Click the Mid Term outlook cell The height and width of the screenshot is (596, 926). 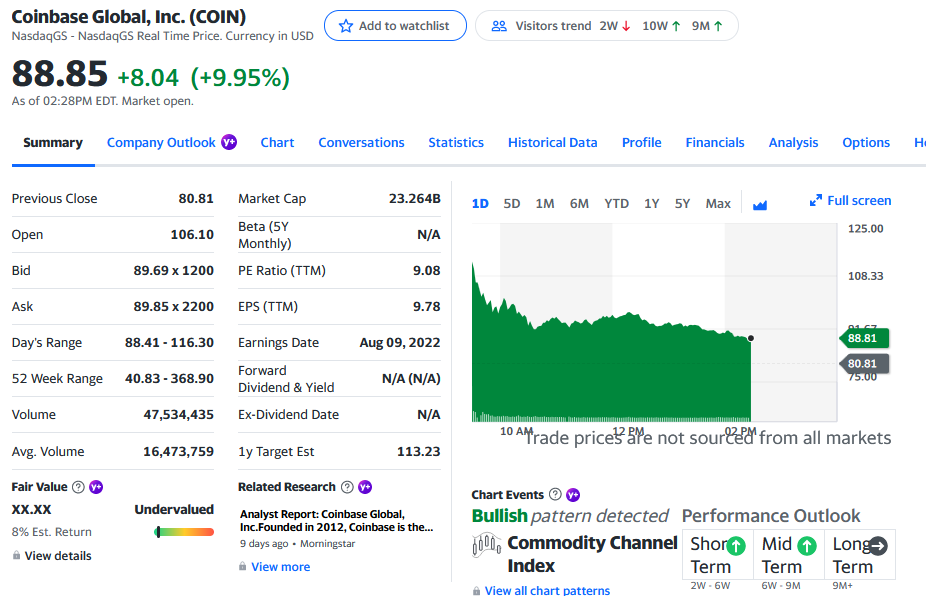tap(789, 554)
